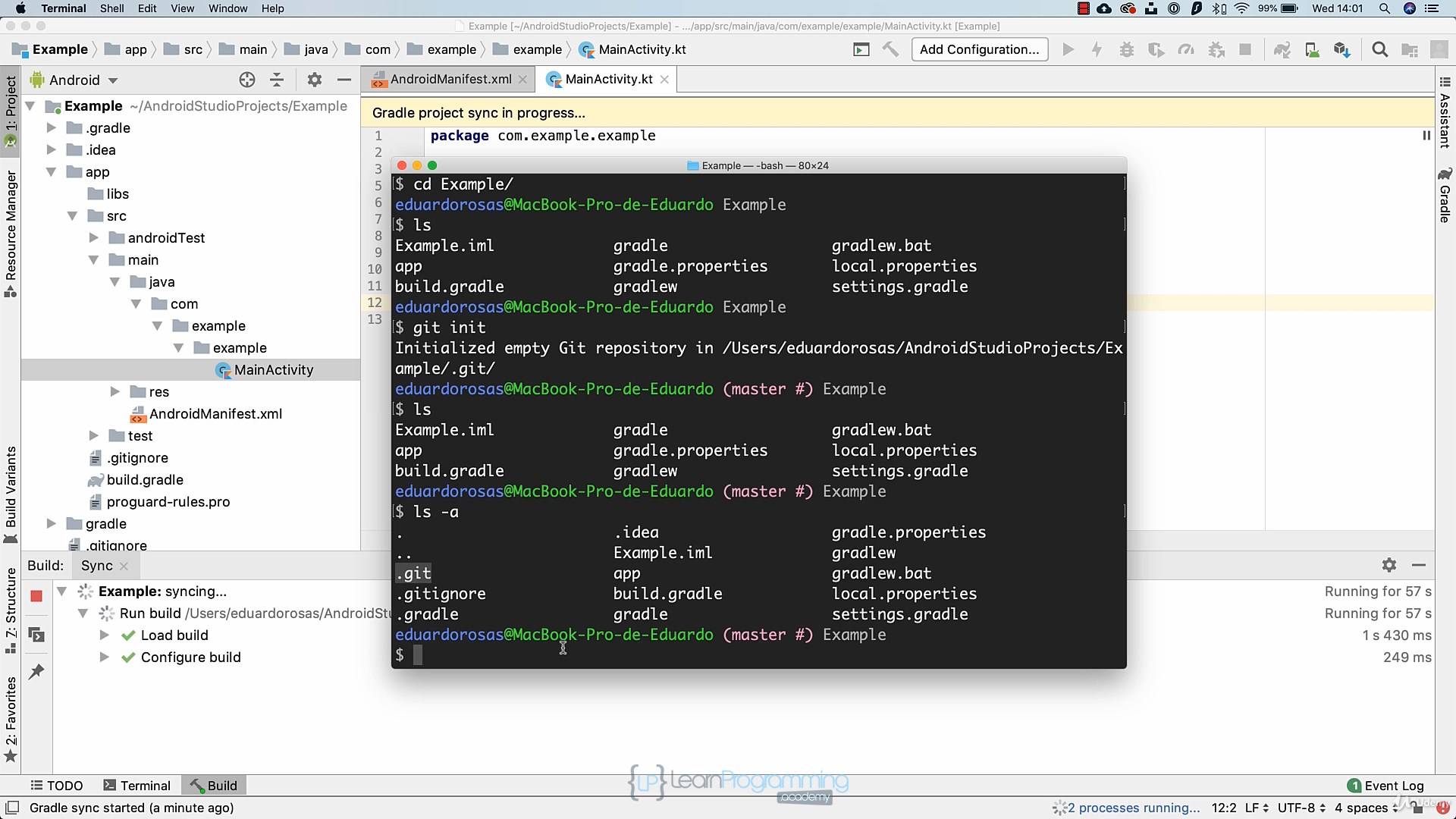Click Attach Debugger to Android Process icon

click(1216, 50)
